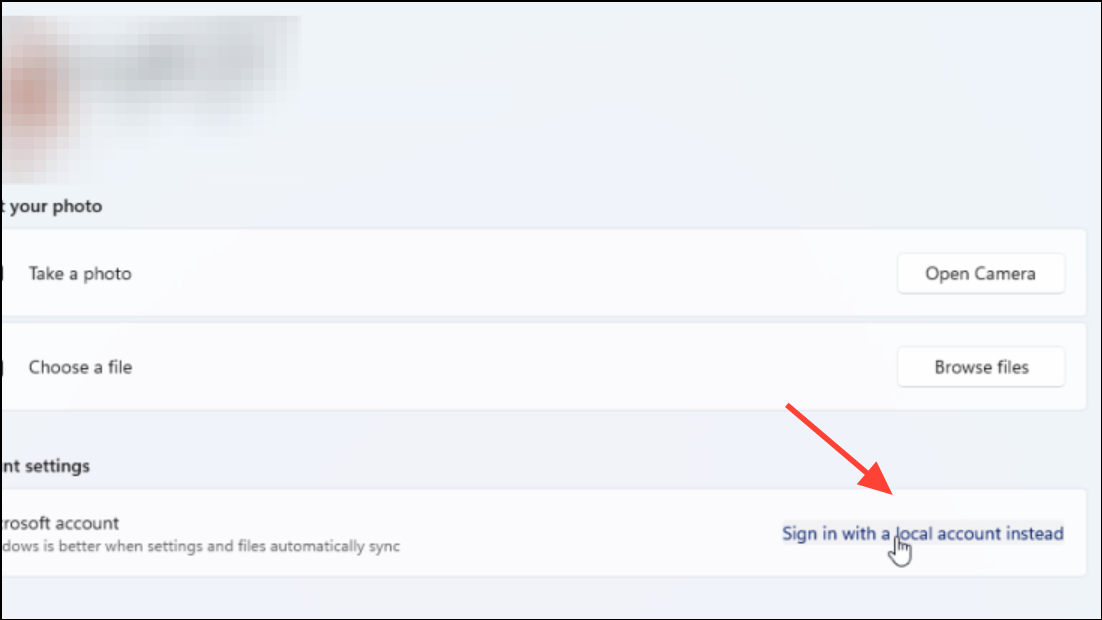Image resolution: width=1102 pixels, height=620 pixels.
Task: Click the 'Choose a file' label
Action: coord(80,367)
